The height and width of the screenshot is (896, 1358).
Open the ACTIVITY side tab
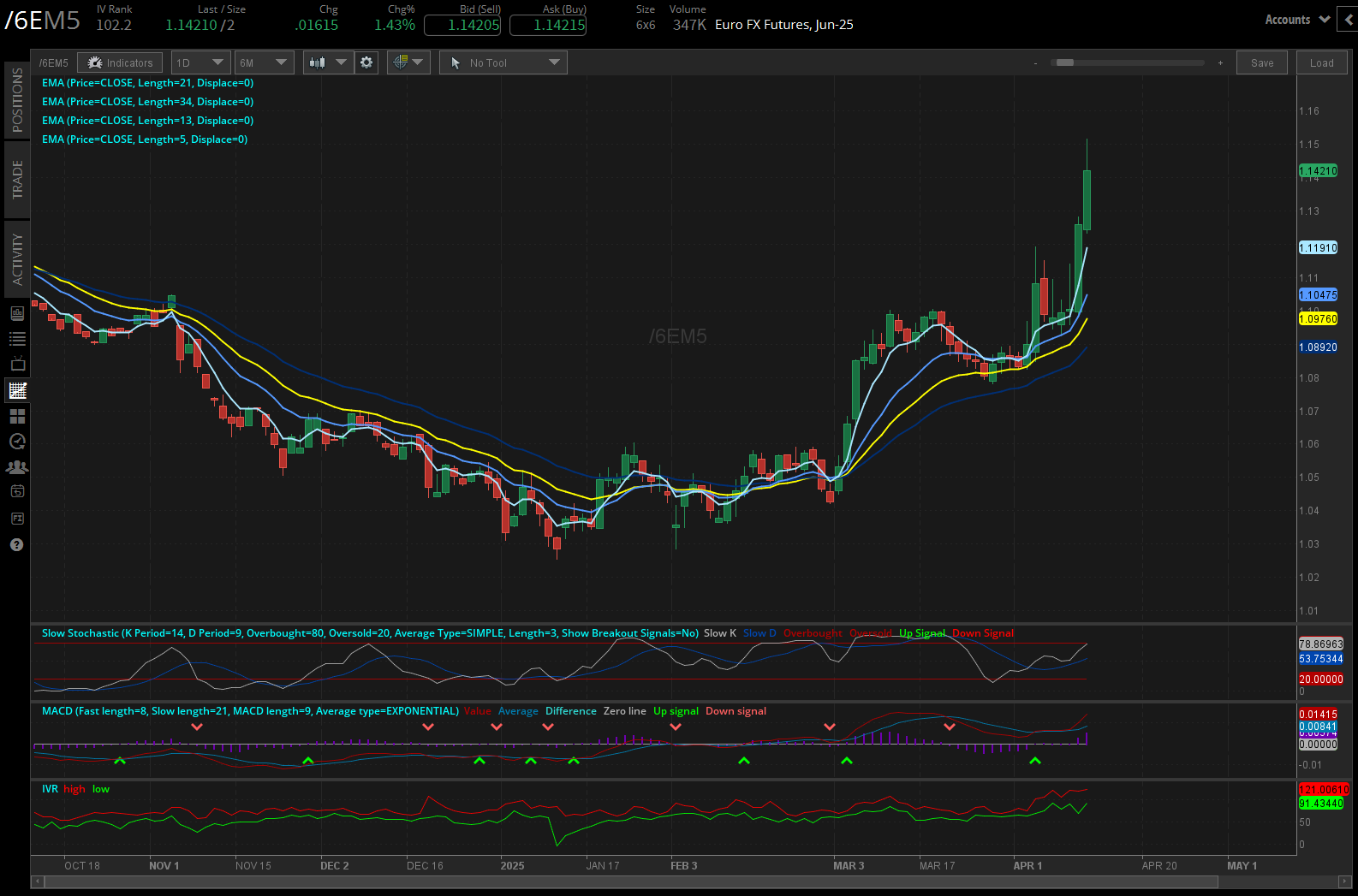tap(17, 259)
